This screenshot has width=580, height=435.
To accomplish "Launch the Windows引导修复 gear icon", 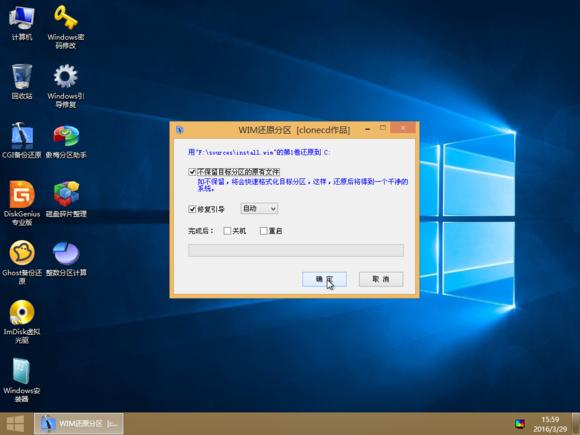I will pos(66,86).
